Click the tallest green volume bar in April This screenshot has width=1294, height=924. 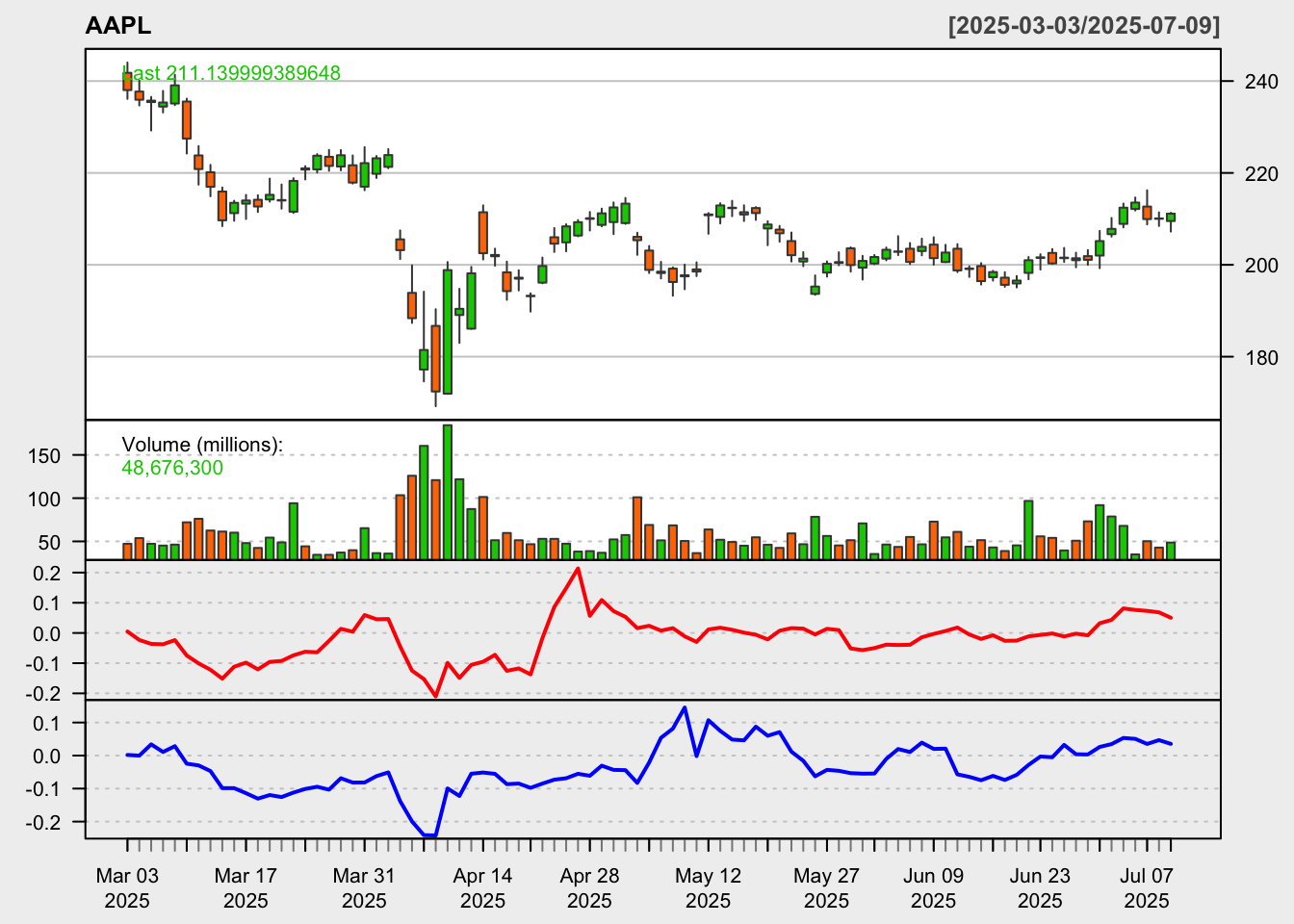pos(448,492)
